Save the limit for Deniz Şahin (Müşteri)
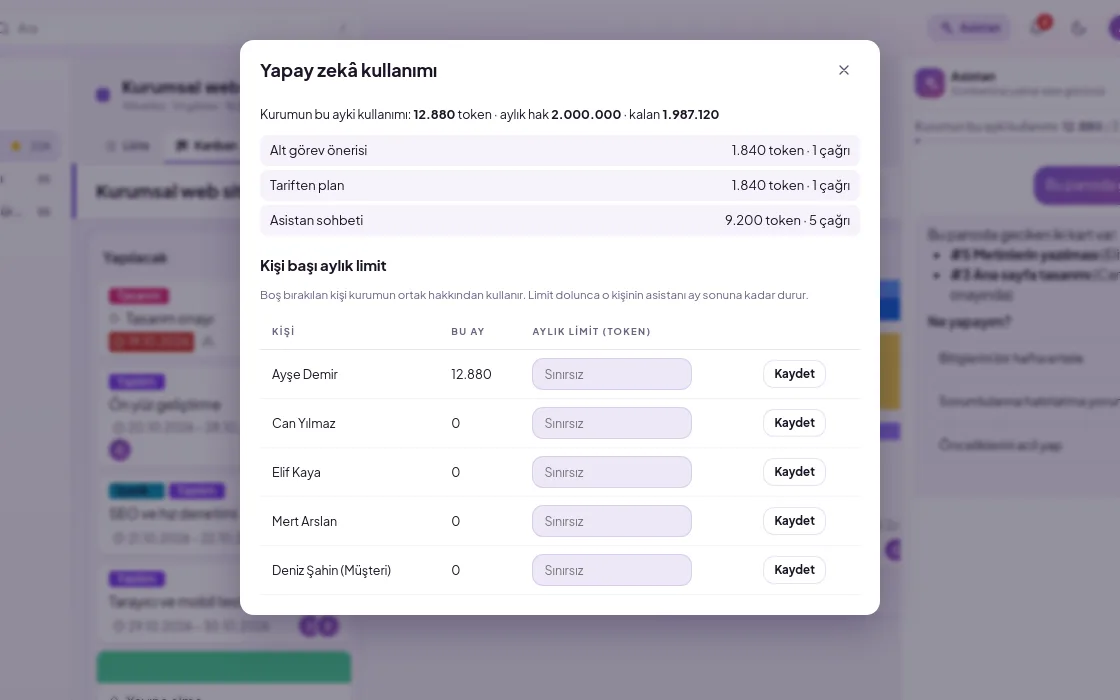This screenshot has height=700, width=1120. point(794,570)
